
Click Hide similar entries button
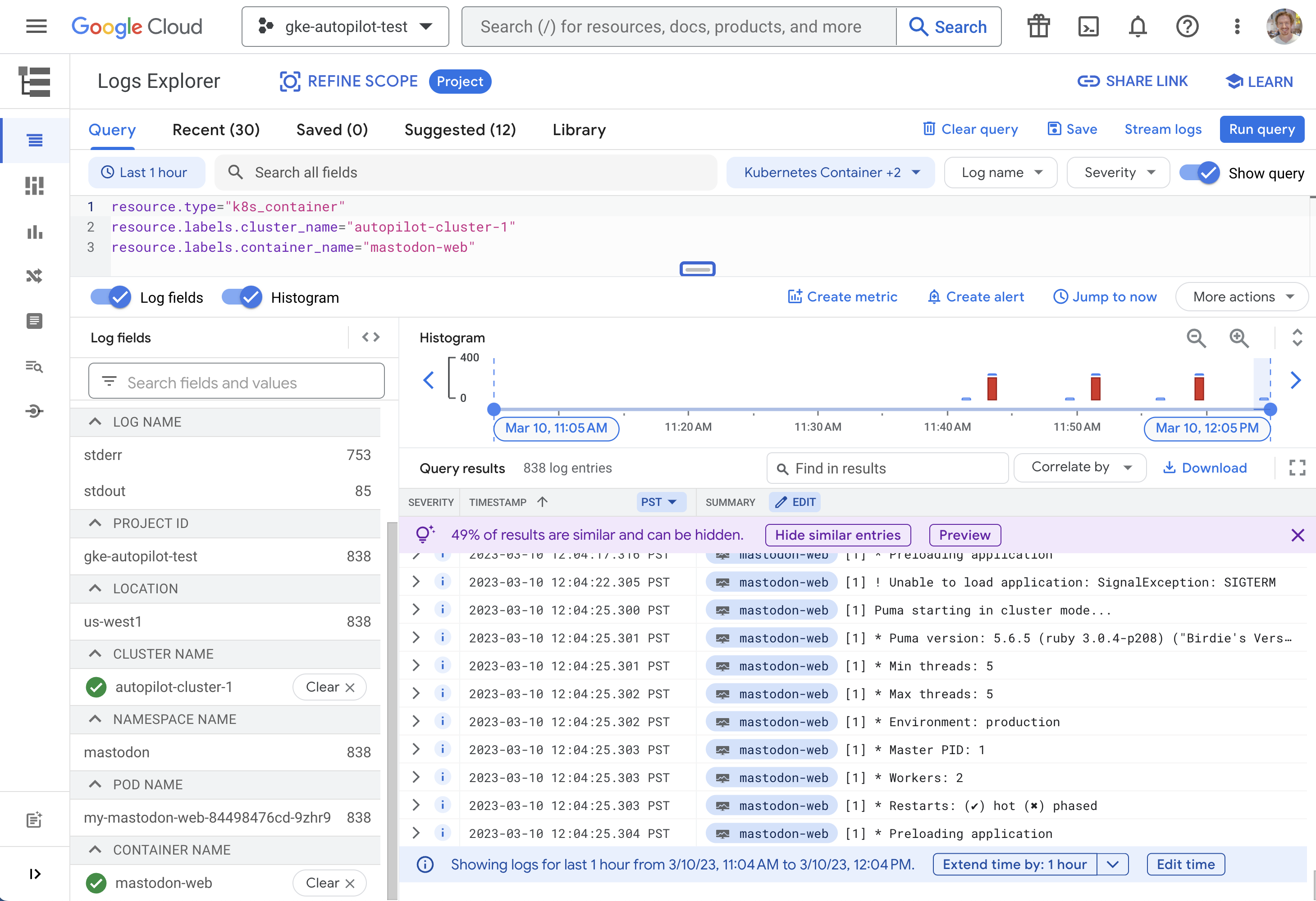[837, 535]
